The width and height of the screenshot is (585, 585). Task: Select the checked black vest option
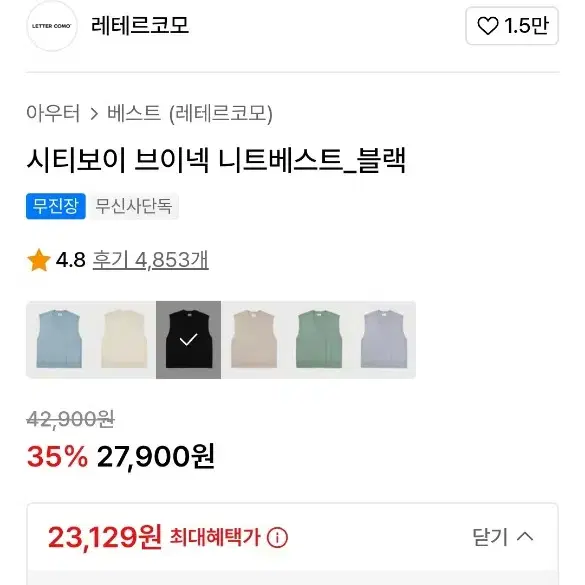coord(188,340)
